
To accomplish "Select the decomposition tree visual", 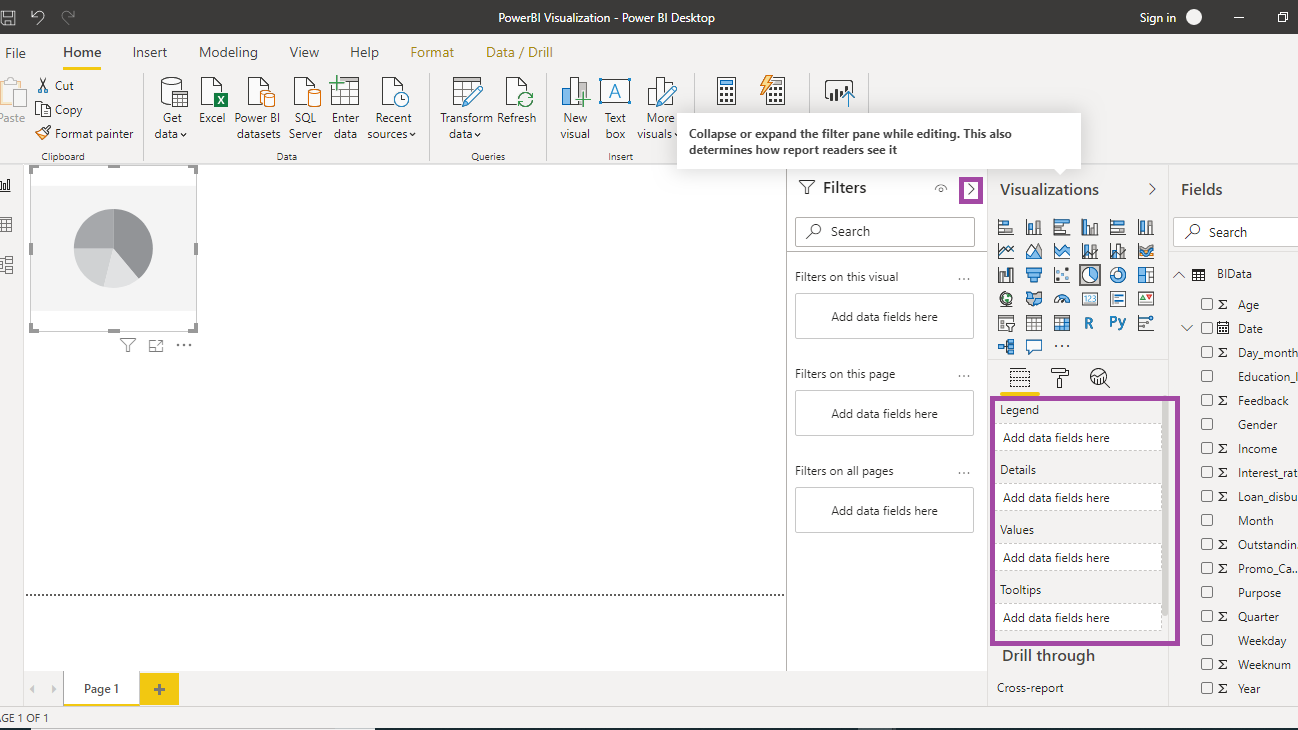I will coord(1006,347).
